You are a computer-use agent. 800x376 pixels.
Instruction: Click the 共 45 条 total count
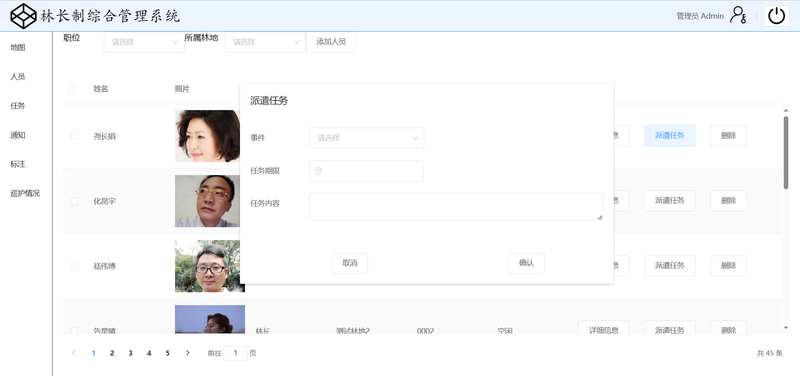point(769,353)
